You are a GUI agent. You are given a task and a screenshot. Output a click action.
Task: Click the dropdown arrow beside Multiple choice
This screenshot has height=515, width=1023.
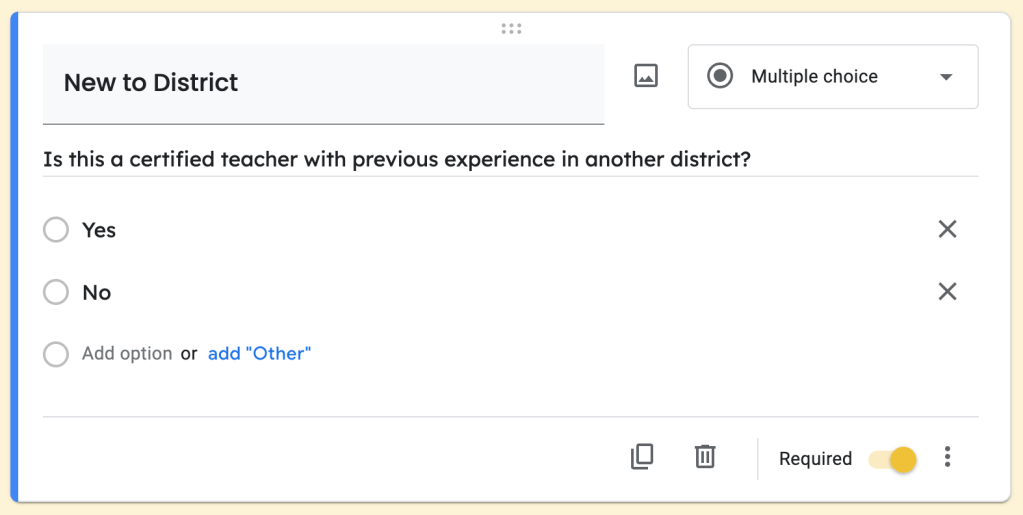point(946,77)
